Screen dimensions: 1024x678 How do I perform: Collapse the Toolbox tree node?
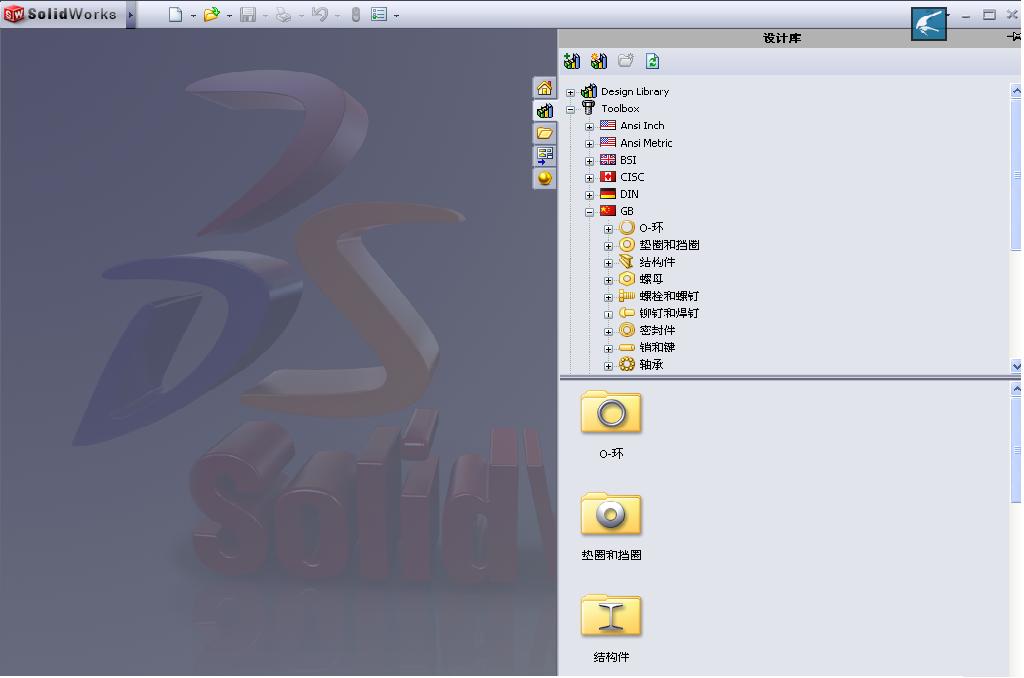tap(571, 109)
